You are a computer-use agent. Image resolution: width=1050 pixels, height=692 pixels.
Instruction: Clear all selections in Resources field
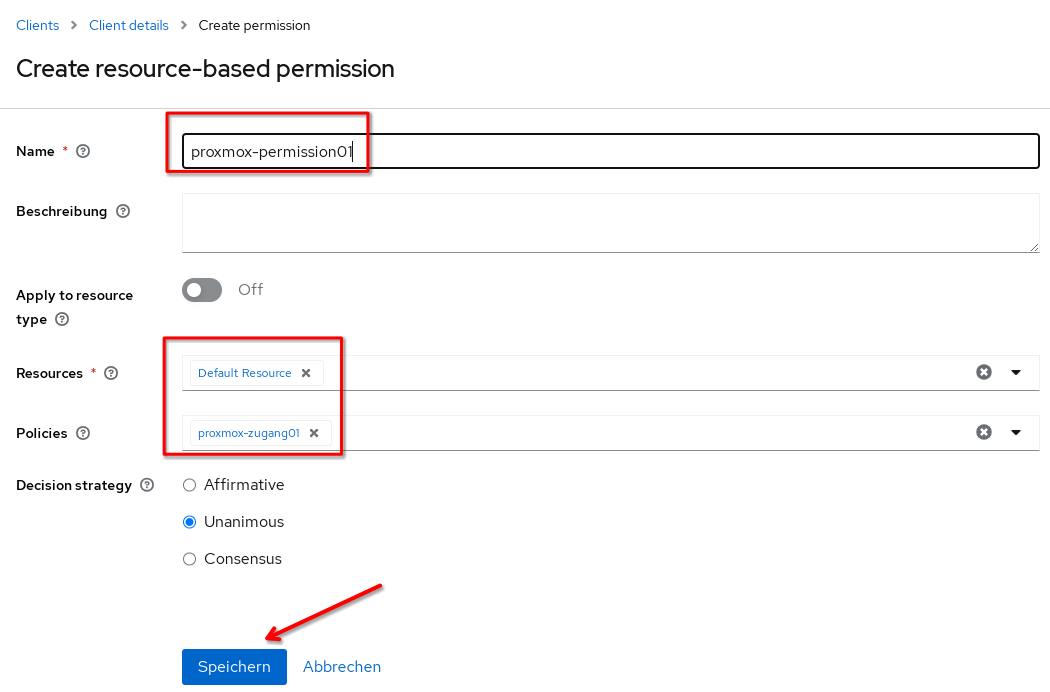(x=984, y=372)
